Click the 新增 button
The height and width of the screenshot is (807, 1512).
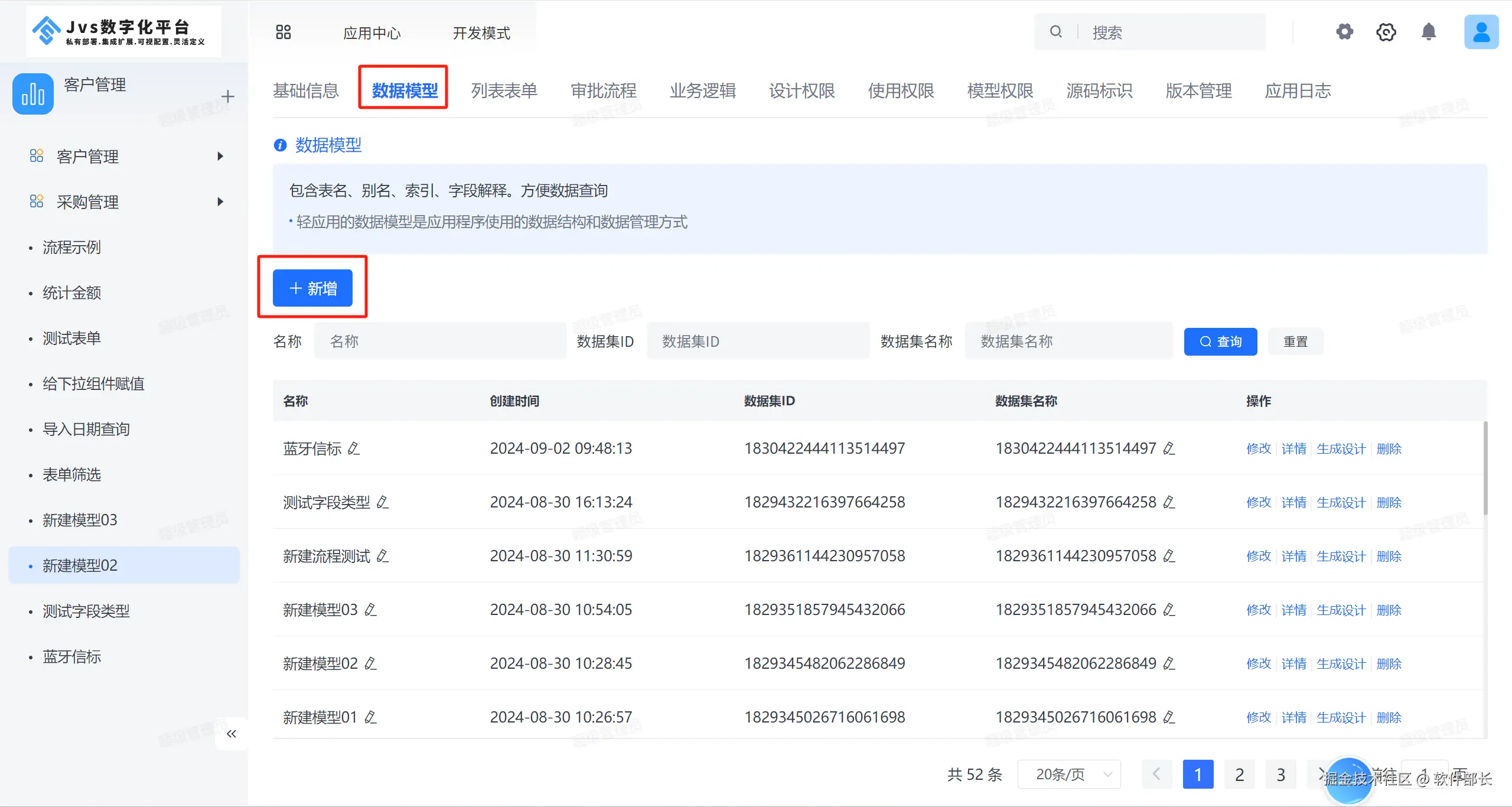[x=312, y=288]
